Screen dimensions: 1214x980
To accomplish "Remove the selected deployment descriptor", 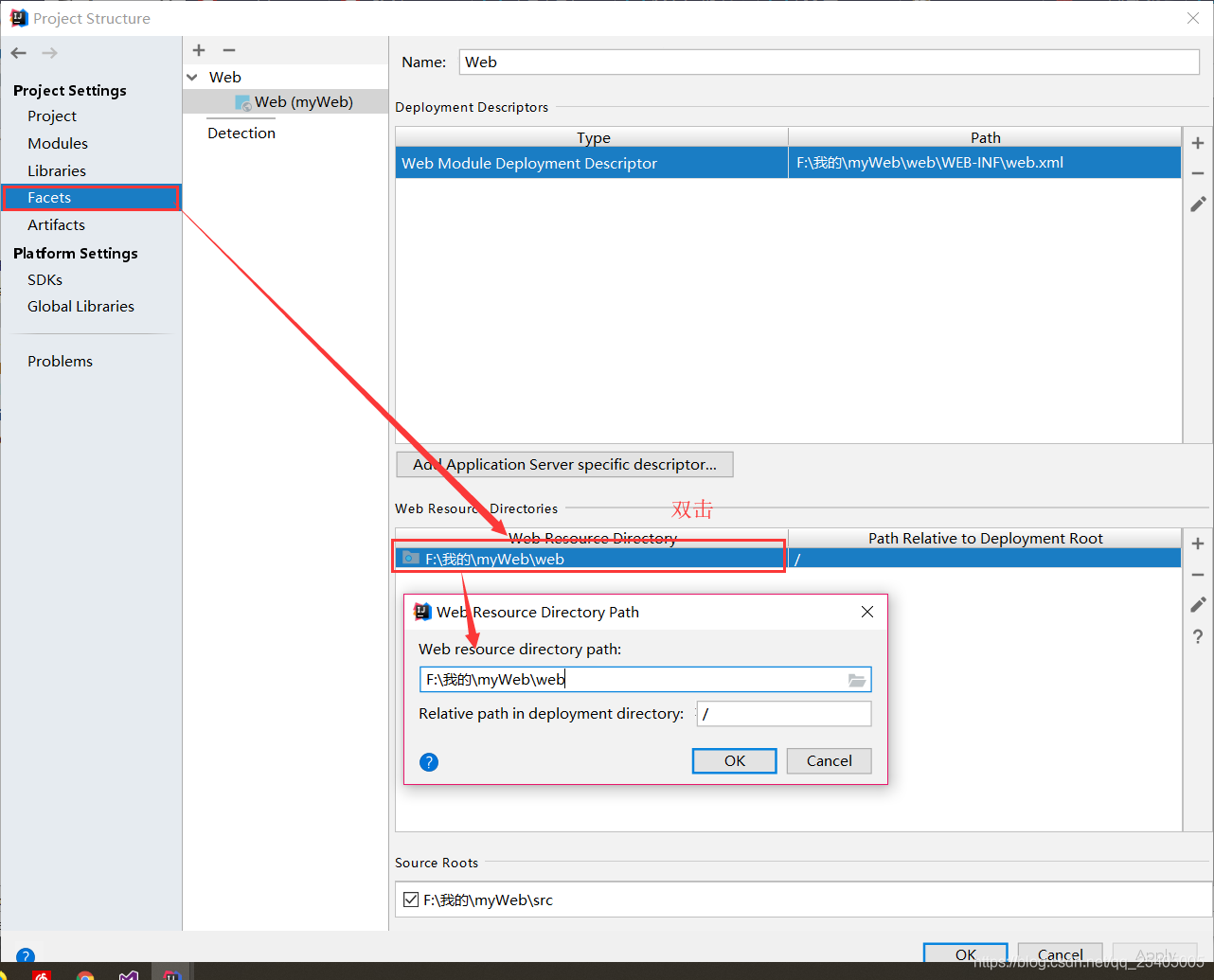I will click(1198, 173).
